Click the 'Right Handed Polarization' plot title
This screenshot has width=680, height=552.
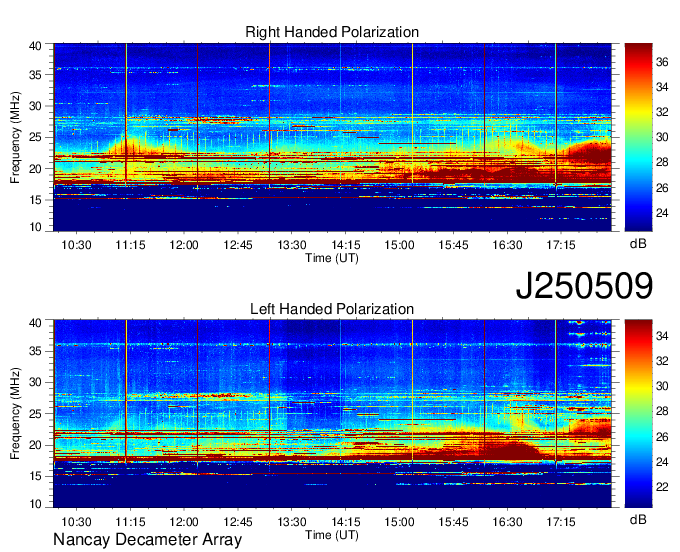pyautogui.click(x=332, y=32)
